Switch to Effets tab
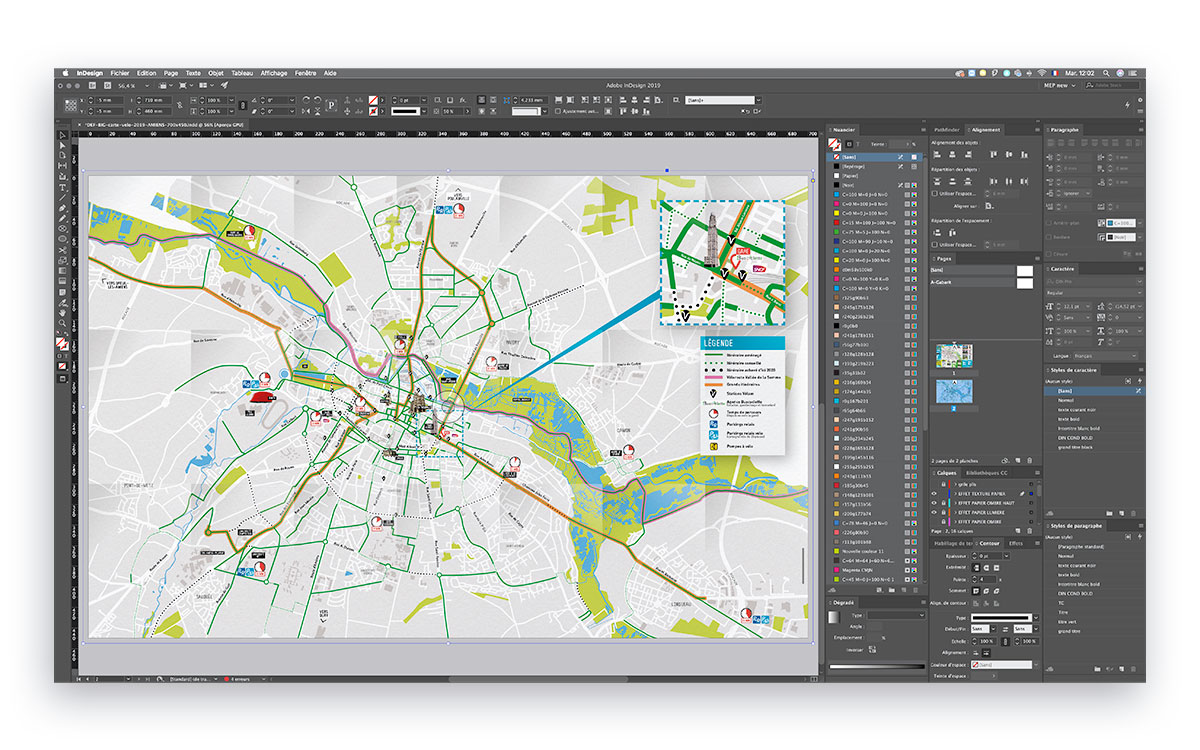1200x750 pixels. coord(1016,543)
